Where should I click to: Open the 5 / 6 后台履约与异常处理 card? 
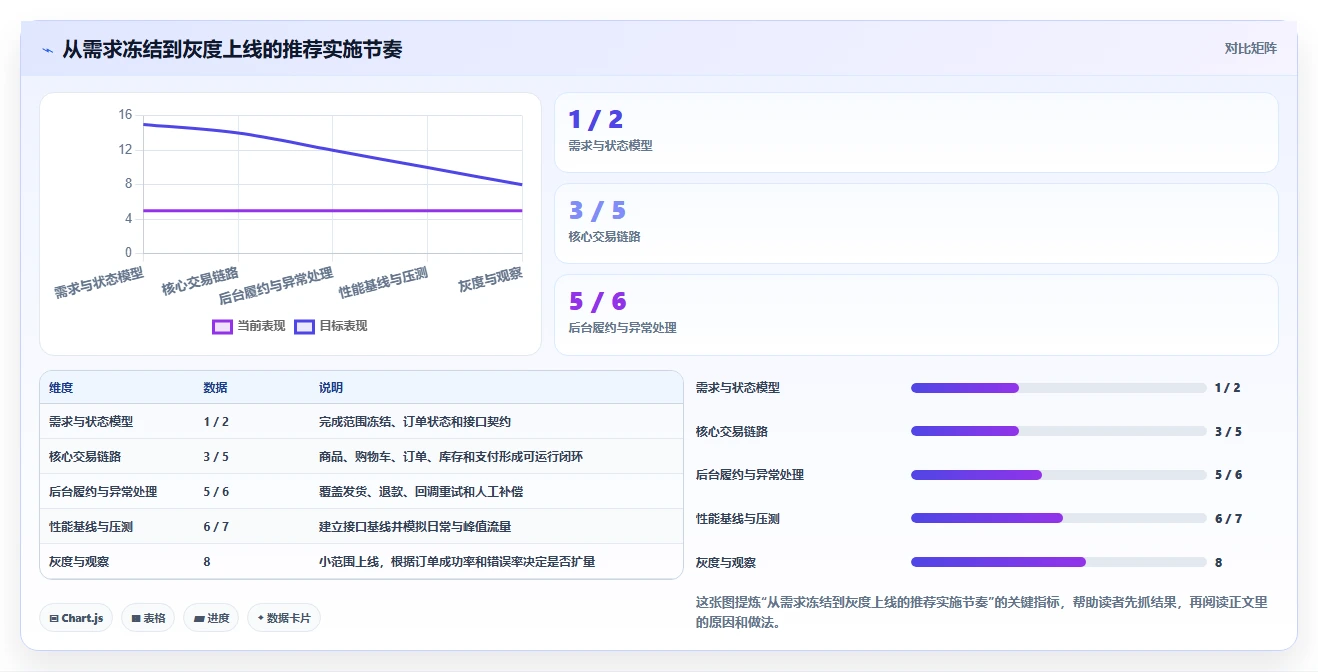916,314
